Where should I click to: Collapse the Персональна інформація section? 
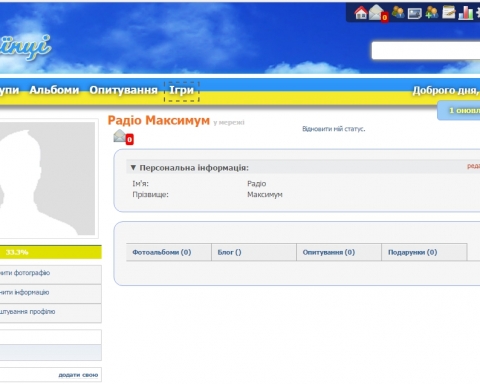coord(133,167)
